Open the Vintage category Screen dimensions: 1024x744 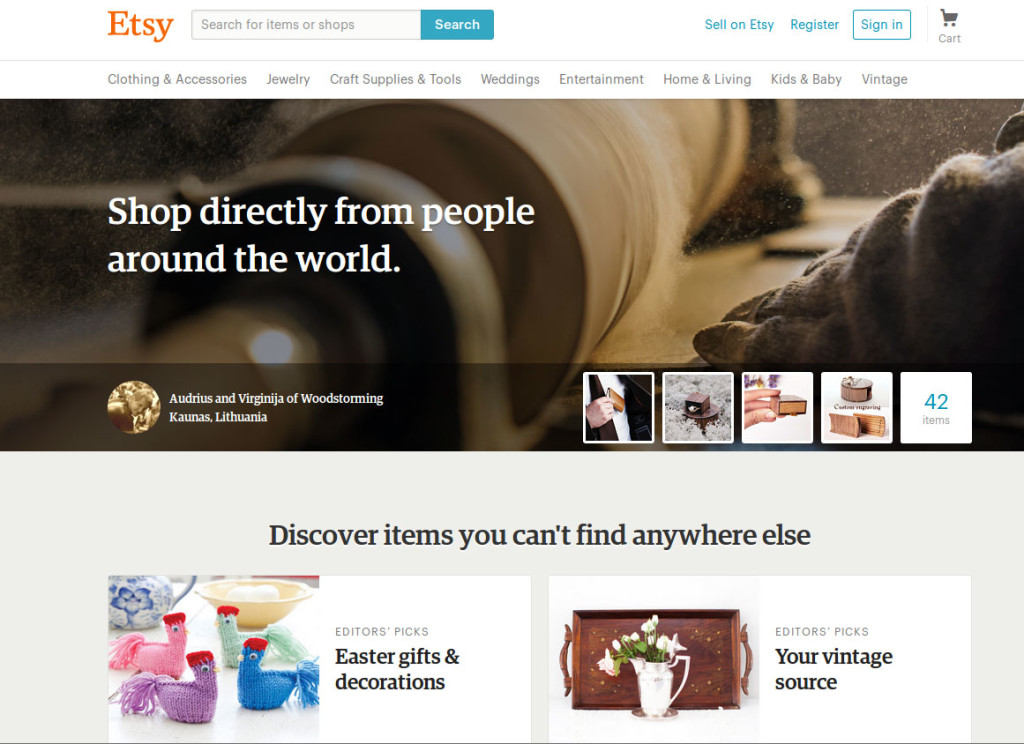[x=884, y=79]
